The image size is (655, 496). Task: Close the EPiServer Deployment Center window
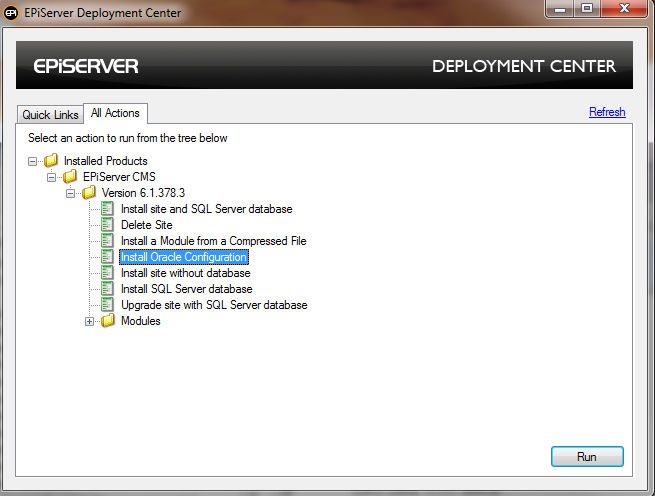624,8
